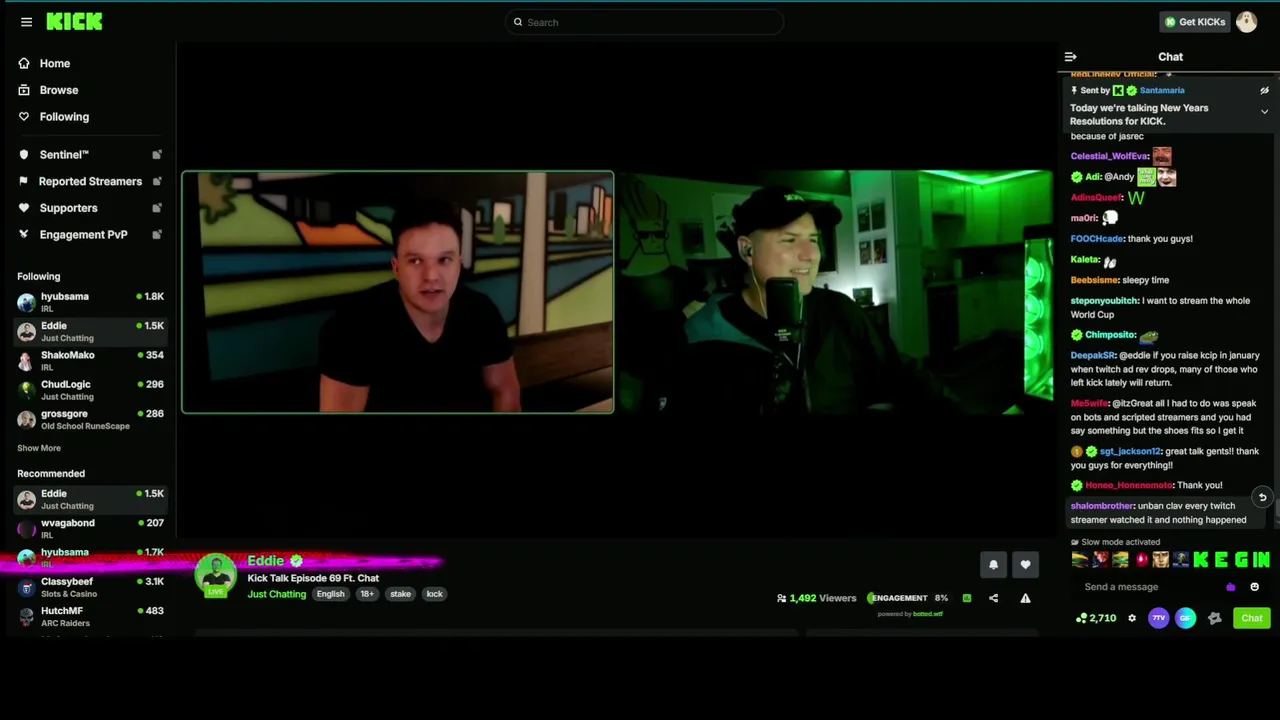The width and height of the screenshot is (1280, 720).
Task: Expand Following list with Show More
Action: click(39, 448)
